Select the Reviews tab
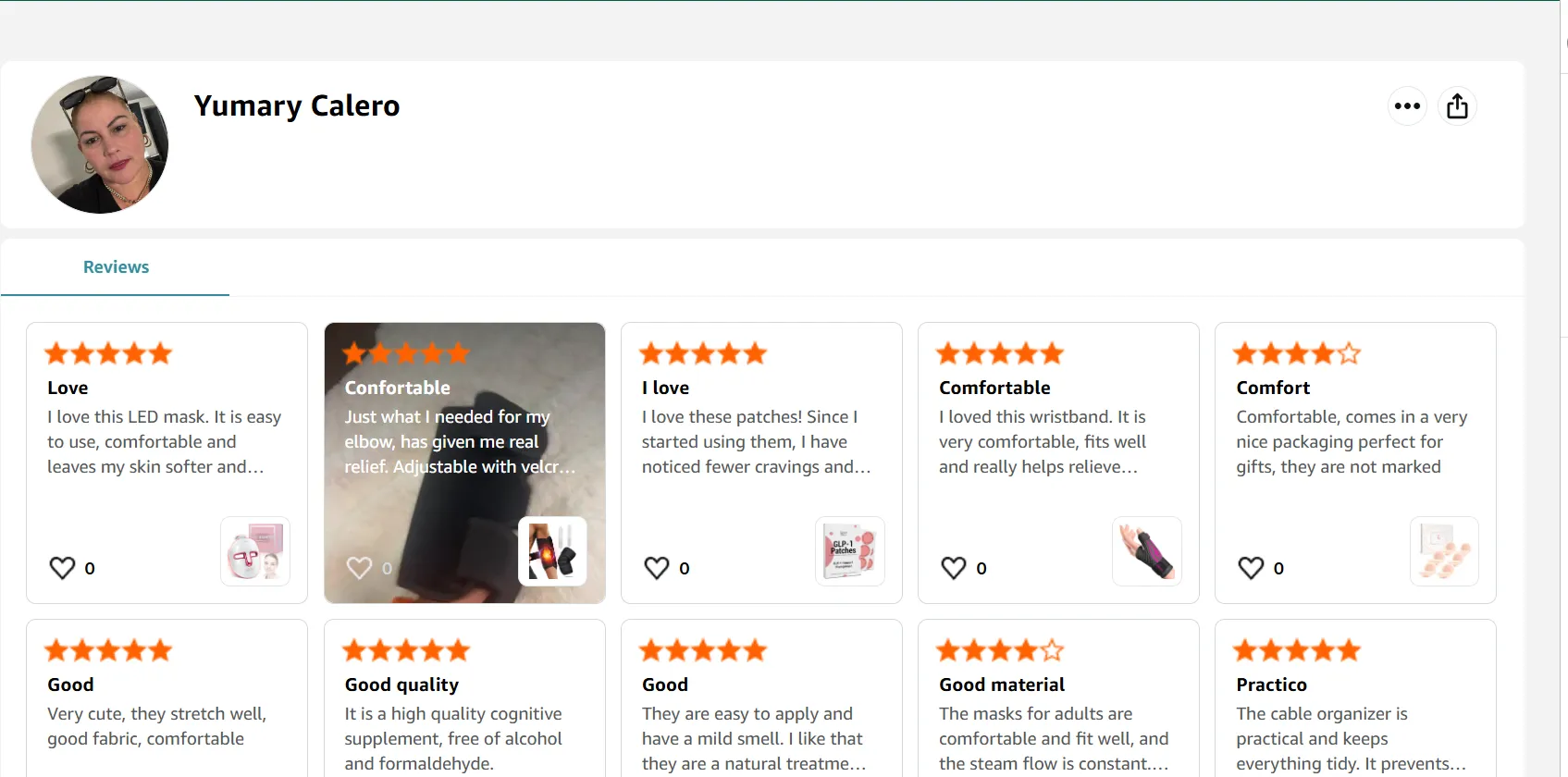 [x=116, y=267]
